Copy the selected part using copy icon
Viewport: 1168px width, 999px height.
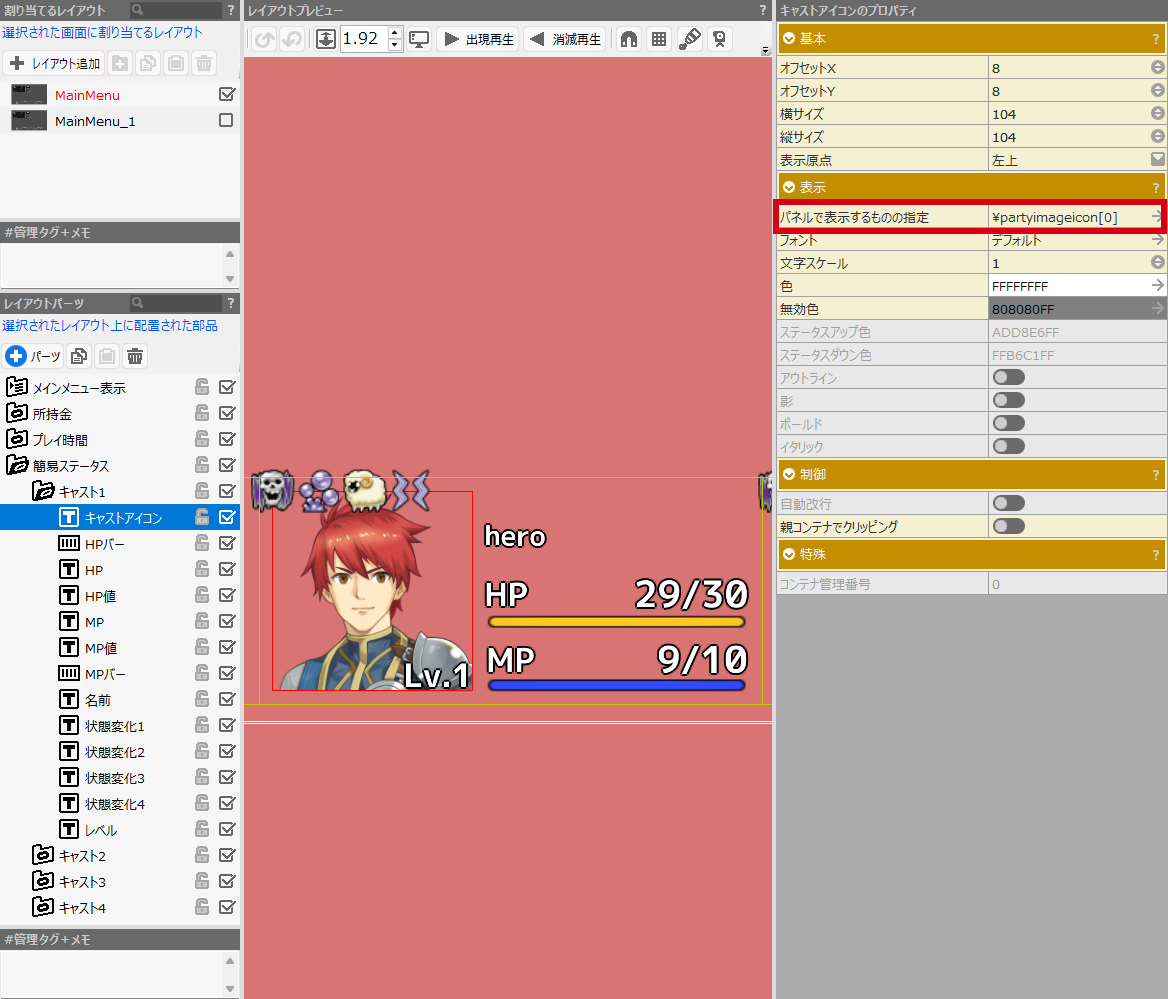coord(79,356)
